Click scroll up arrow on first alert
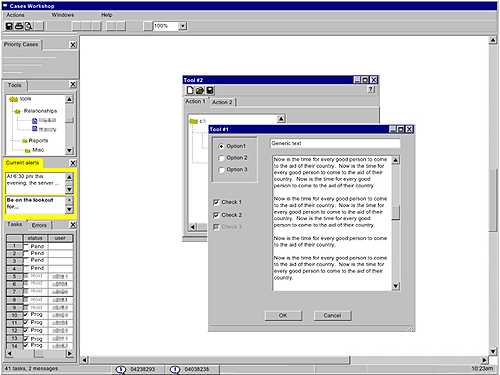 click(x=69, y=177)
